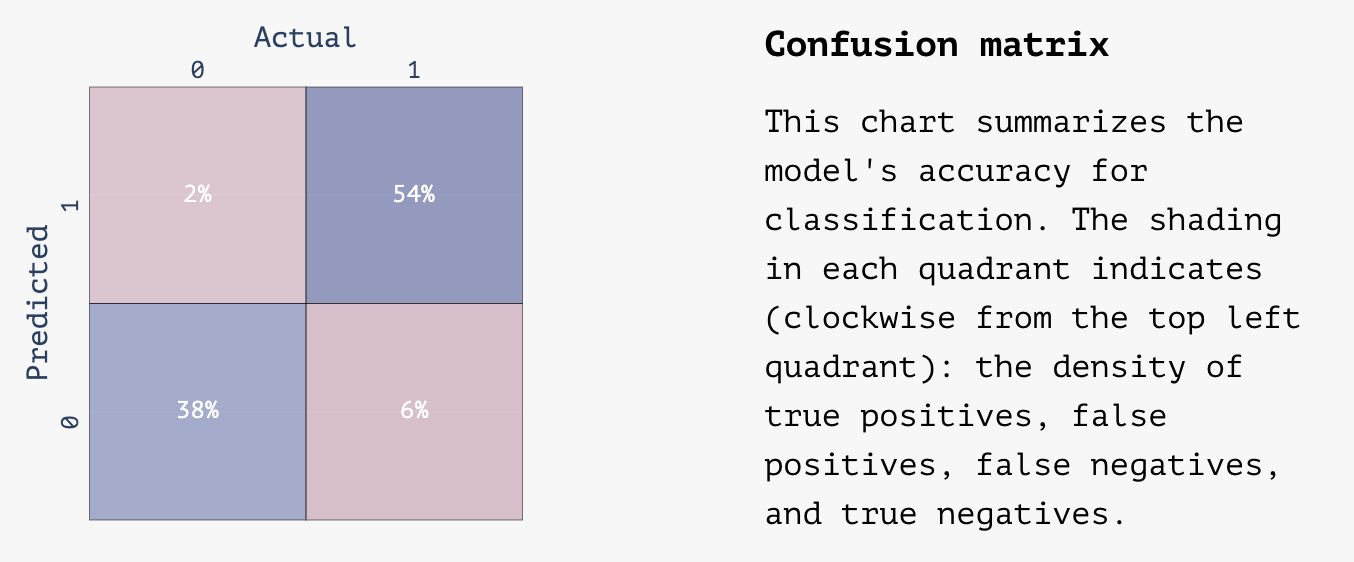This screenshot has height=562, width=1354.
Task: Select the 6% matrix quadrant
Action: [414, 411]
